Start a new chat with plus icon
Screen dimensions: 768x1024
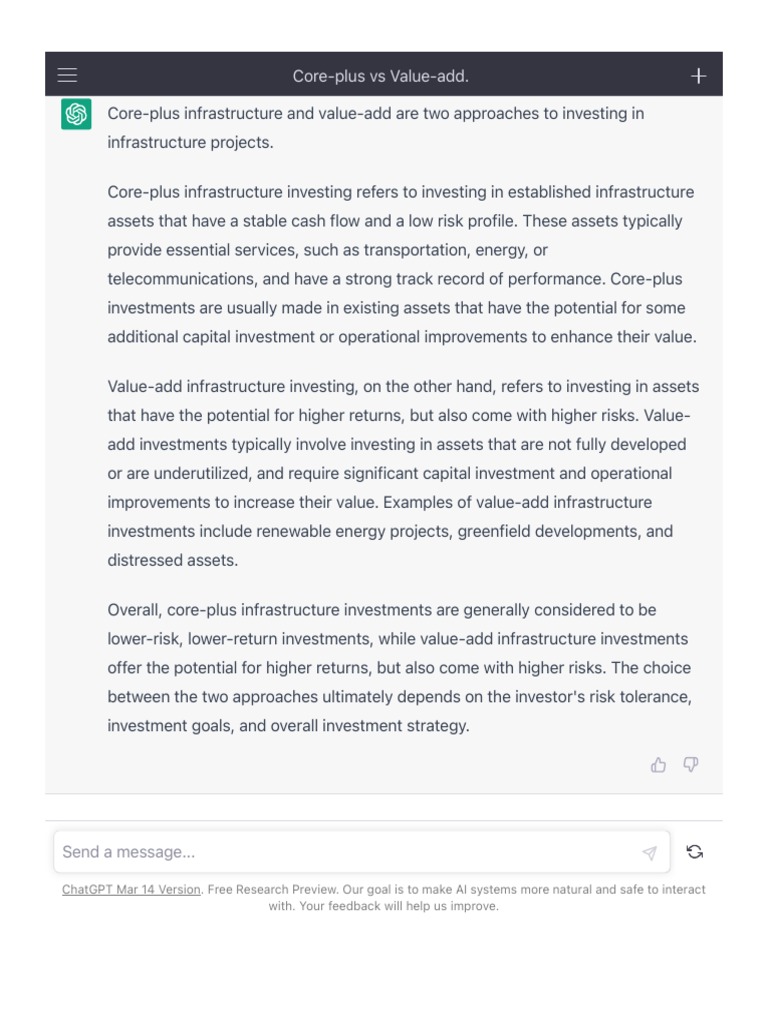pyautogui.click(x=698, y=76)
